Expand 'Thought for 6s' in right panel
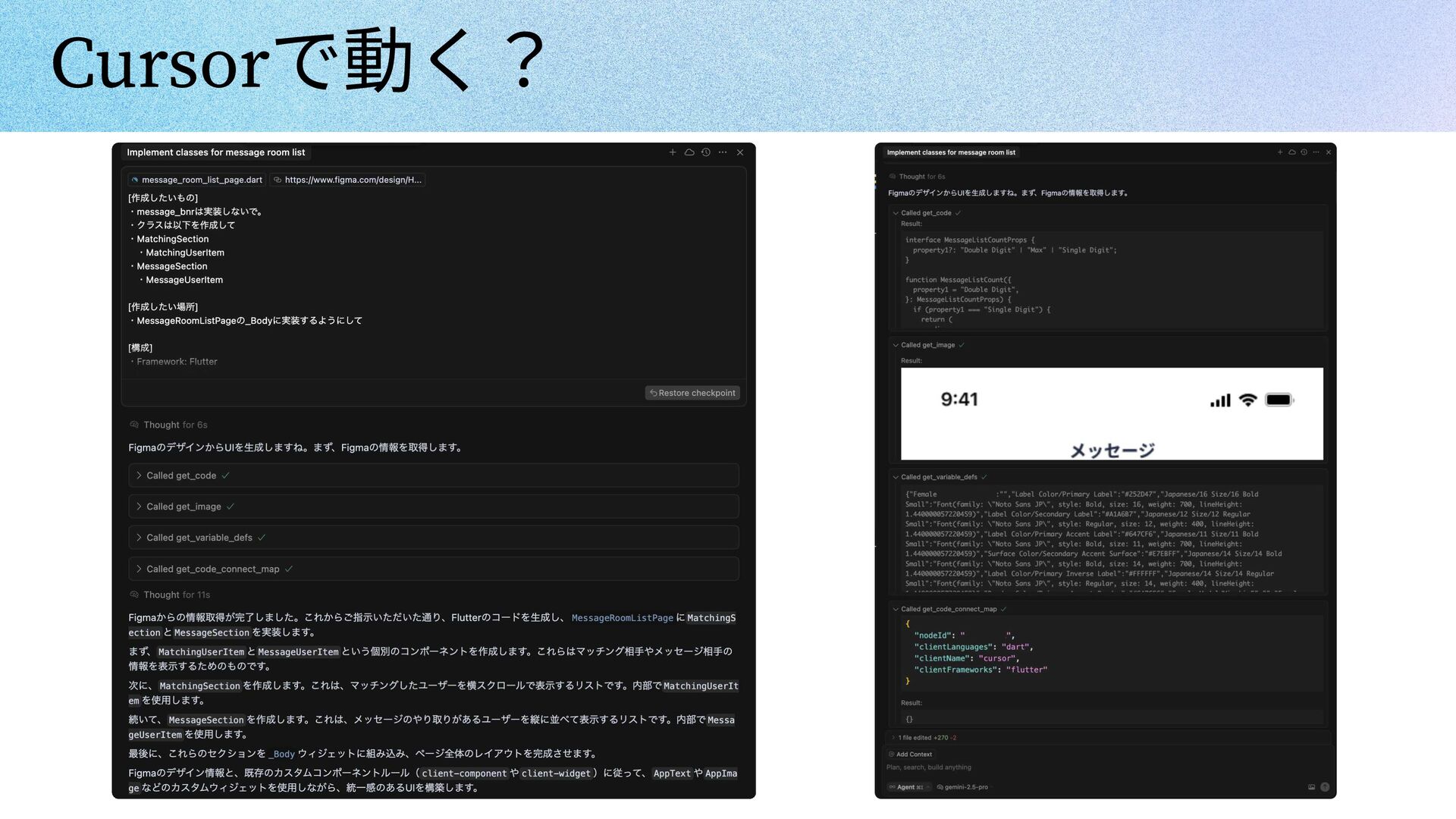1456x819 pixels. click(917, 177)
